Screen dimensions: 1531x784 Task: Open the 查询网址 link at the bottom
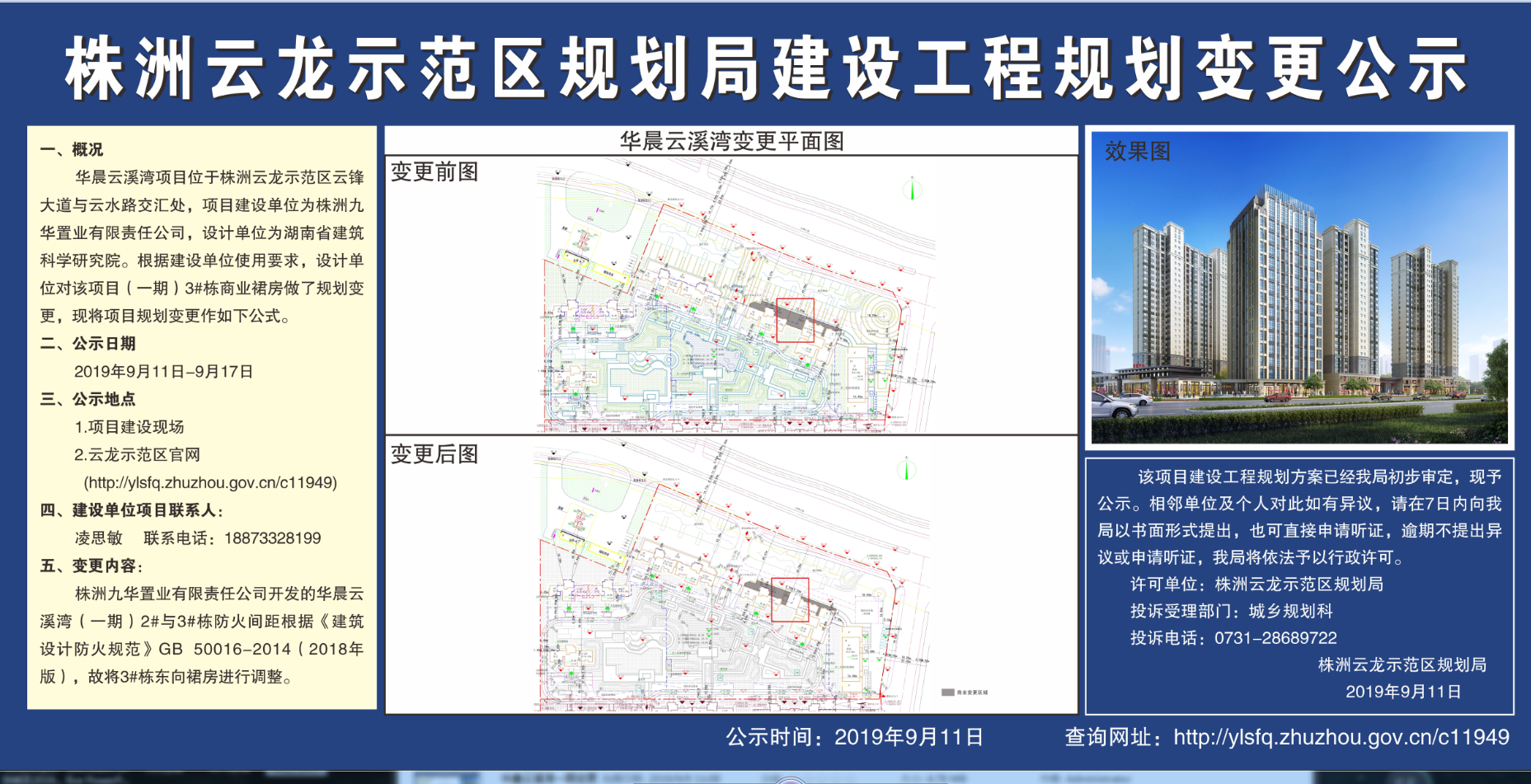[1341, 737]
